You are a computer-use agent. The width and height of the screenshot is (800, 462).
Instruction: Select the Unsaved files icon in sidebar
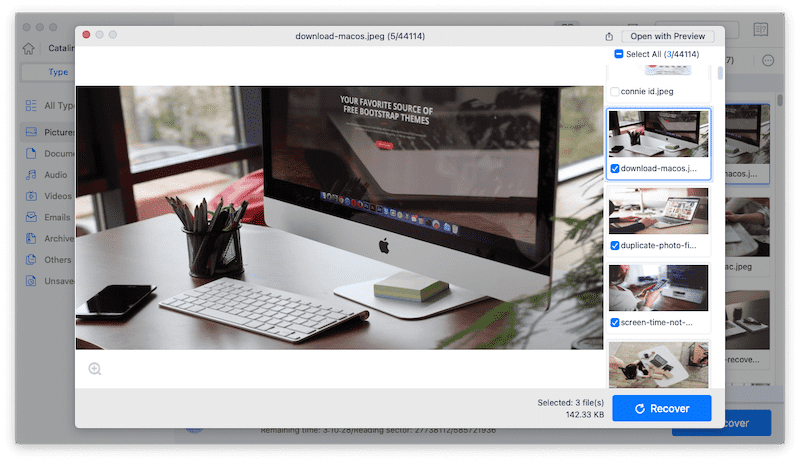point(31,281)
